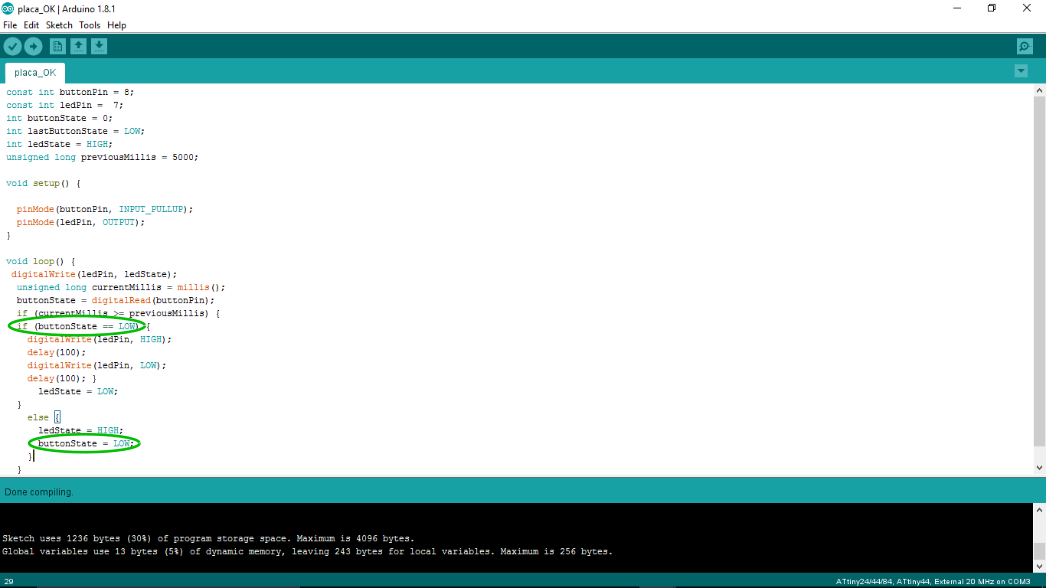This screenshot has width=1046, height=588.
Task: Create a new sketch with New icon
Action: [57, 46]
